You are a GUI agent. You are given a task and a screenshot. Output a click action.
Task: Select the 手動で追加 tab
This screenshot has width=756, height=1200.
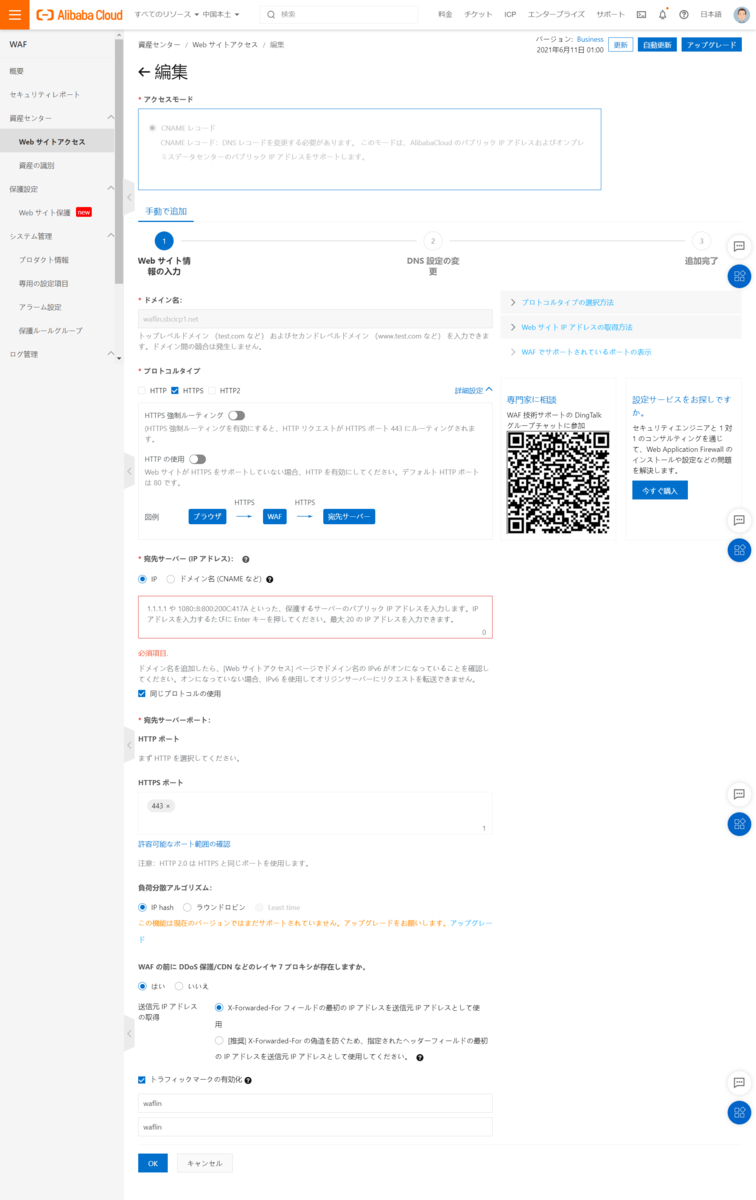point(166,211)
